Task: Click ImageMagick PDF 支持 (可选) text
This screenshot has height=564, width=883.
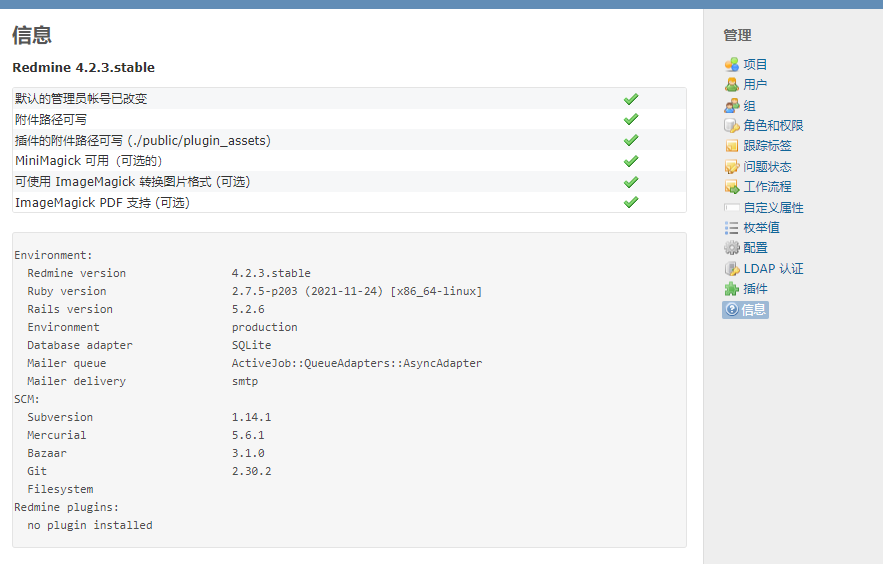Action: [x=102, y=203]
